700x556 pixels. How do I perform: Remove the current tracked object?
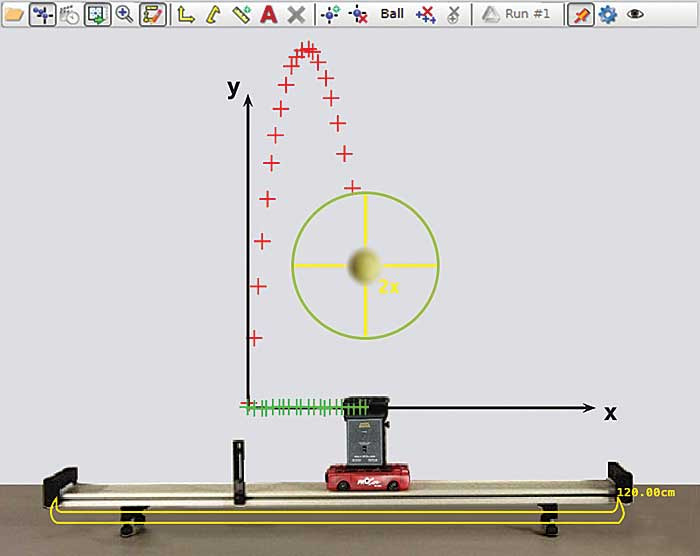tap(358, 14)
